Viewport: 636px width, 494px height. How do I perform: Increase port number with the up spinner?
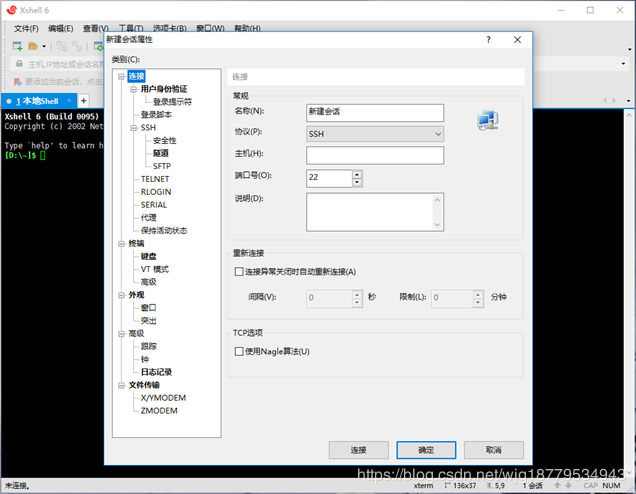(357, 175)
